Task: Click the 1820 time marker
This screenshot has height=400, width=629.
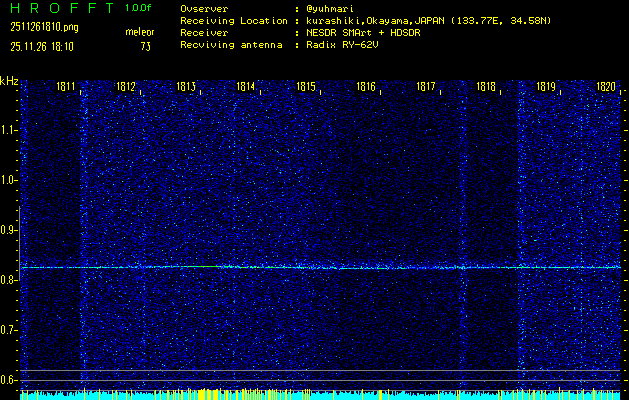Action: (x=605, y=87)
